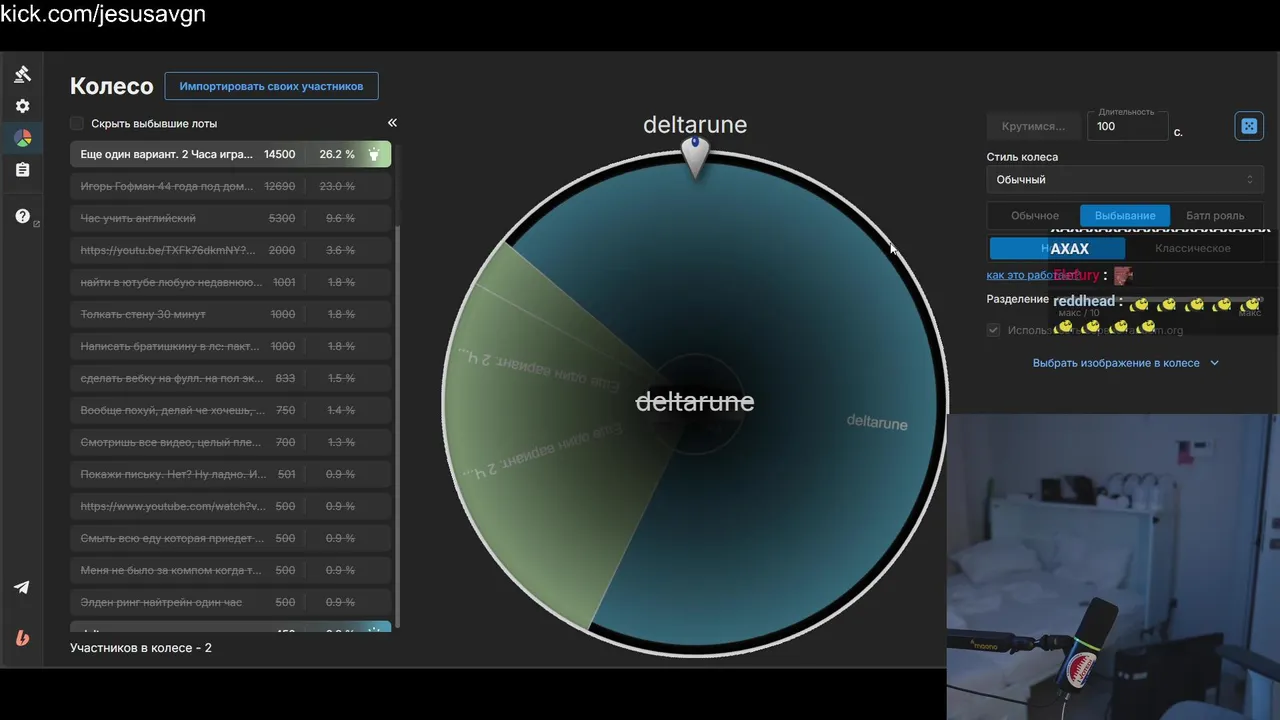Select lot 'Час учить английский'
This screenshot has height=720, width=1280.
click(230, 218)
